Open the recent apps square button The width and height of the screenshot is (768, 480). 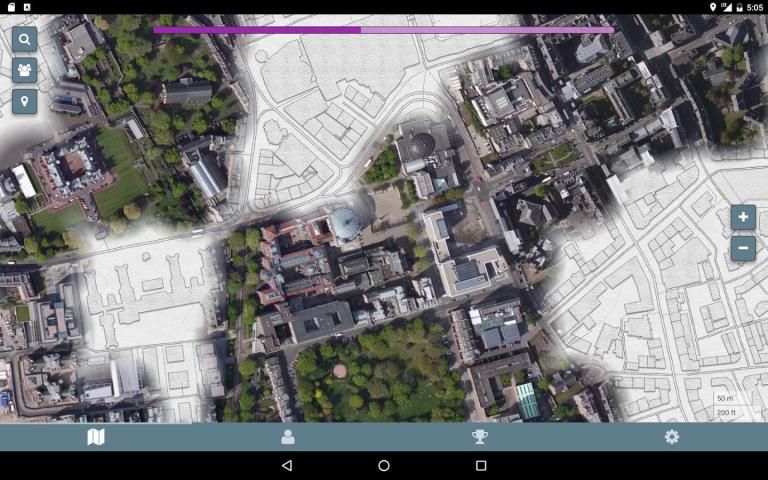pyautogui.click(x=480, y=466)
